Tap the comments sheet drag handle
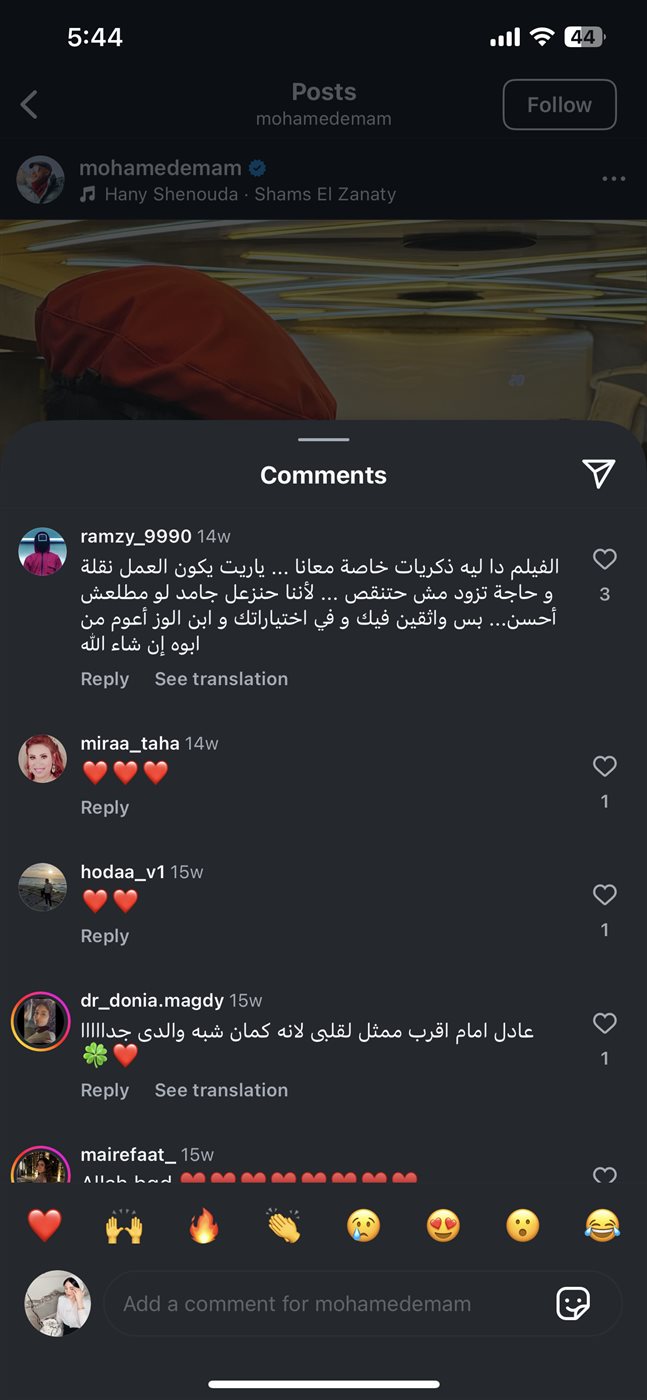Screen dimensions: 647x1400 (324, 439)
